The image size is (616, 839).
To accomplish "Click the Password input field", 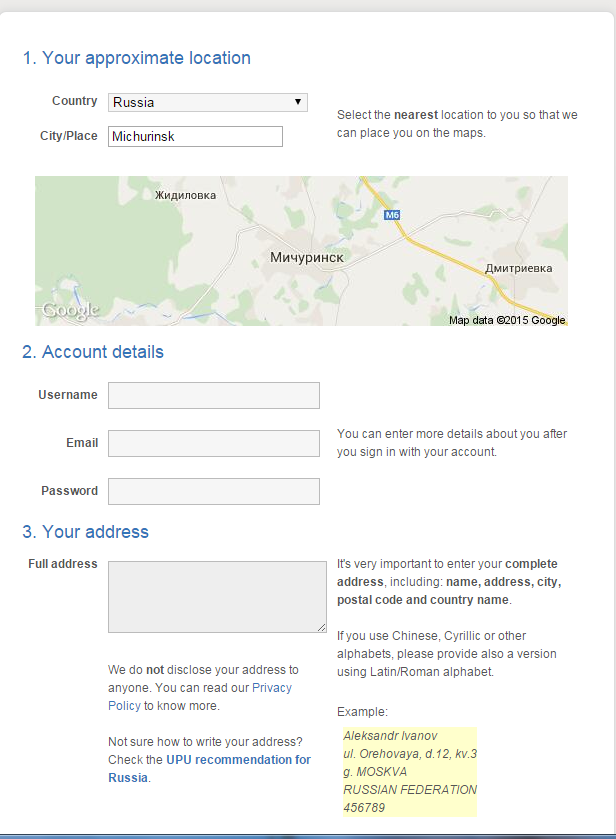I will [214, 491].
